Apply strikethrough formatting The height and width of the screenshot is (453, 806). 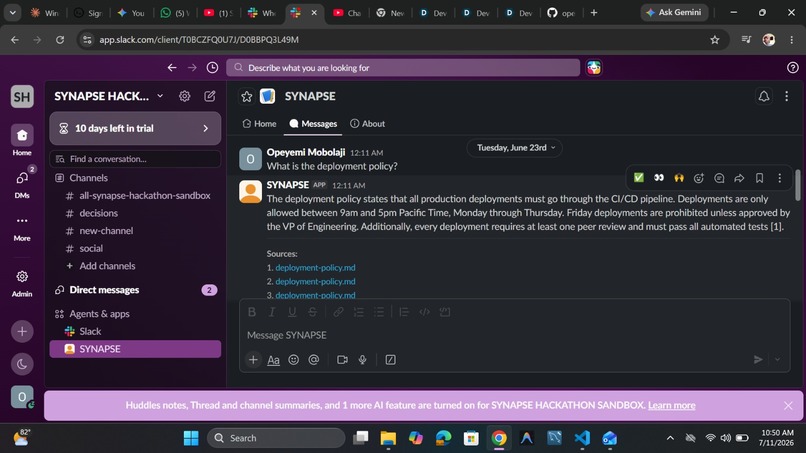pos(312,312)
